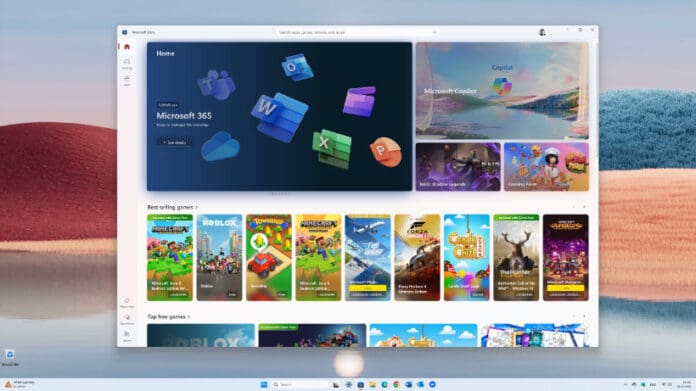Open Google Chrome from the taskbar
This screenshot has width=696, height=391.
(x=396, y=384)
